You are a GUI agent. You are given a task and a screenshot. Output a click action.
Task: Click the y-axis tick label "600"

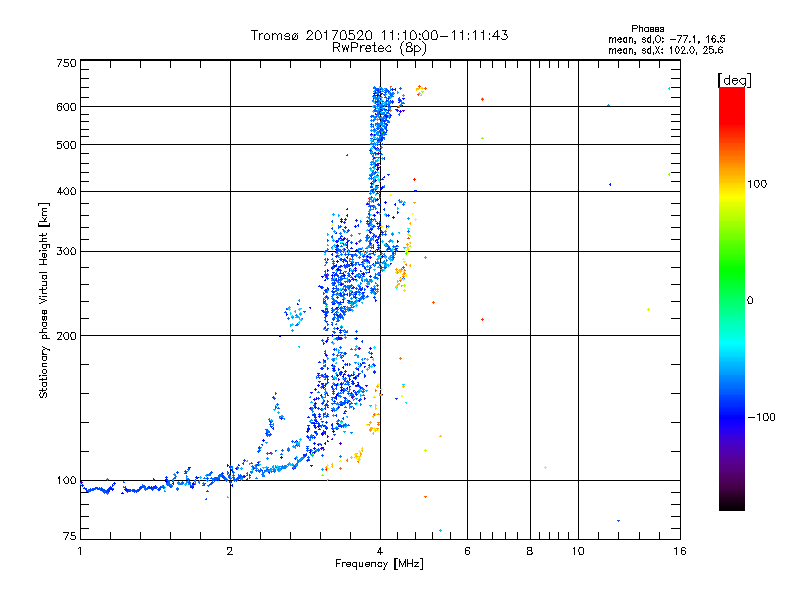pyautogui.click(x=66, y=107)
